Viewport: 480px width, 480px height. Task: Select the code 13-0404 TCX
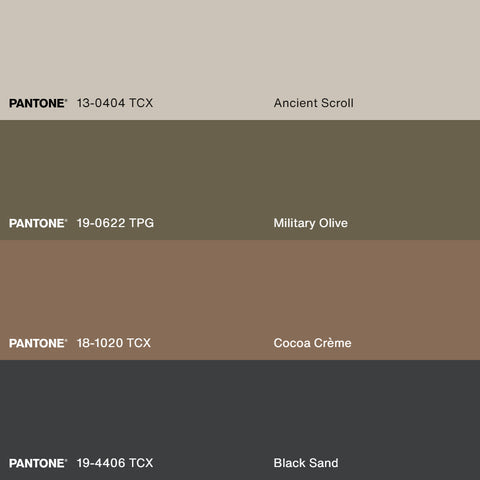pyautogui.click(x=115, y=103)
